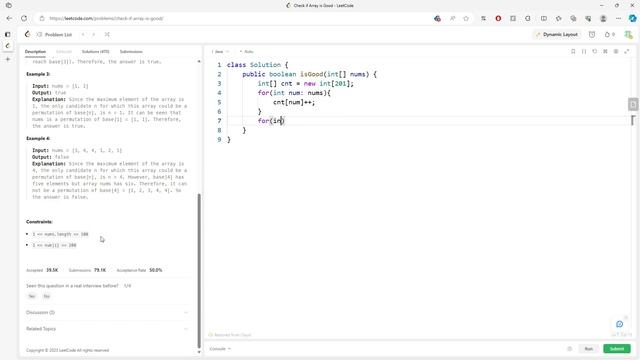The height and width of the screenshot is (360, 640).
Task: Open the editor settings icon
Action: [x=616, y=51]
